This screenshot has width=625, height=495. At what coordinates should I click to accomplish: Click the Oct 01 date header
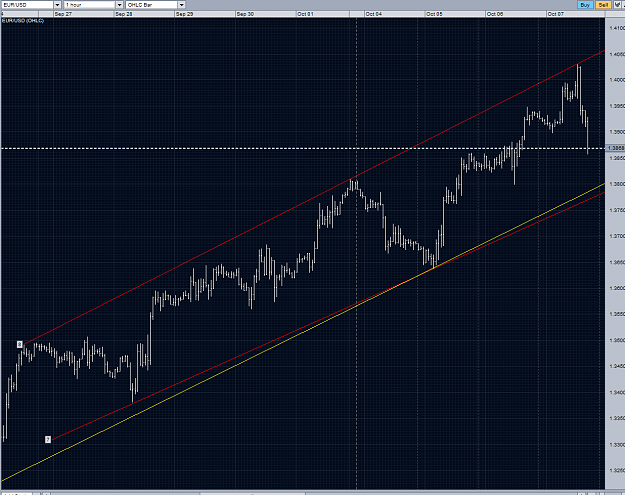(x=323, y=14)
